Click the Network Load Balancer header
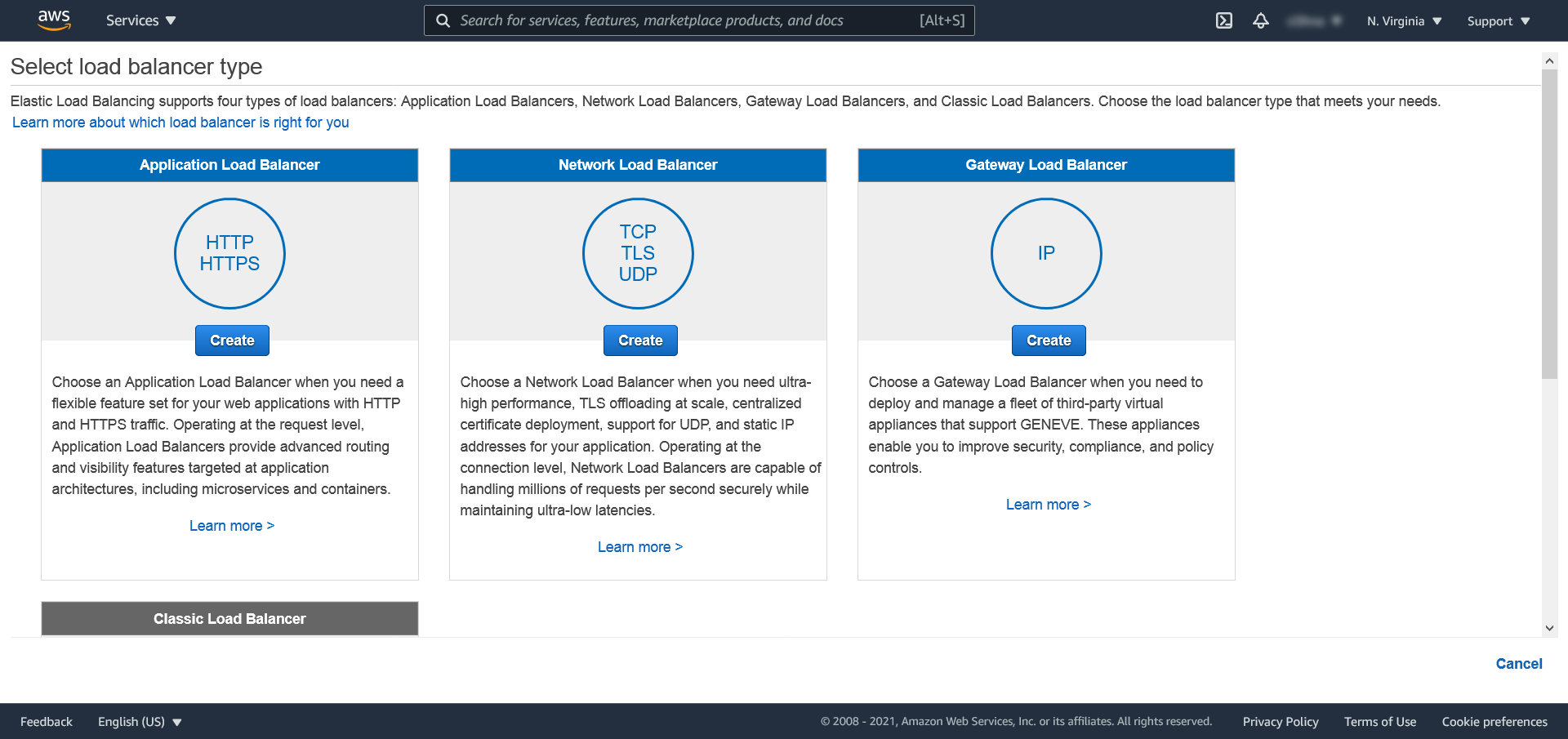This screenshot has width=1568, height=739. tap(638, 165)
